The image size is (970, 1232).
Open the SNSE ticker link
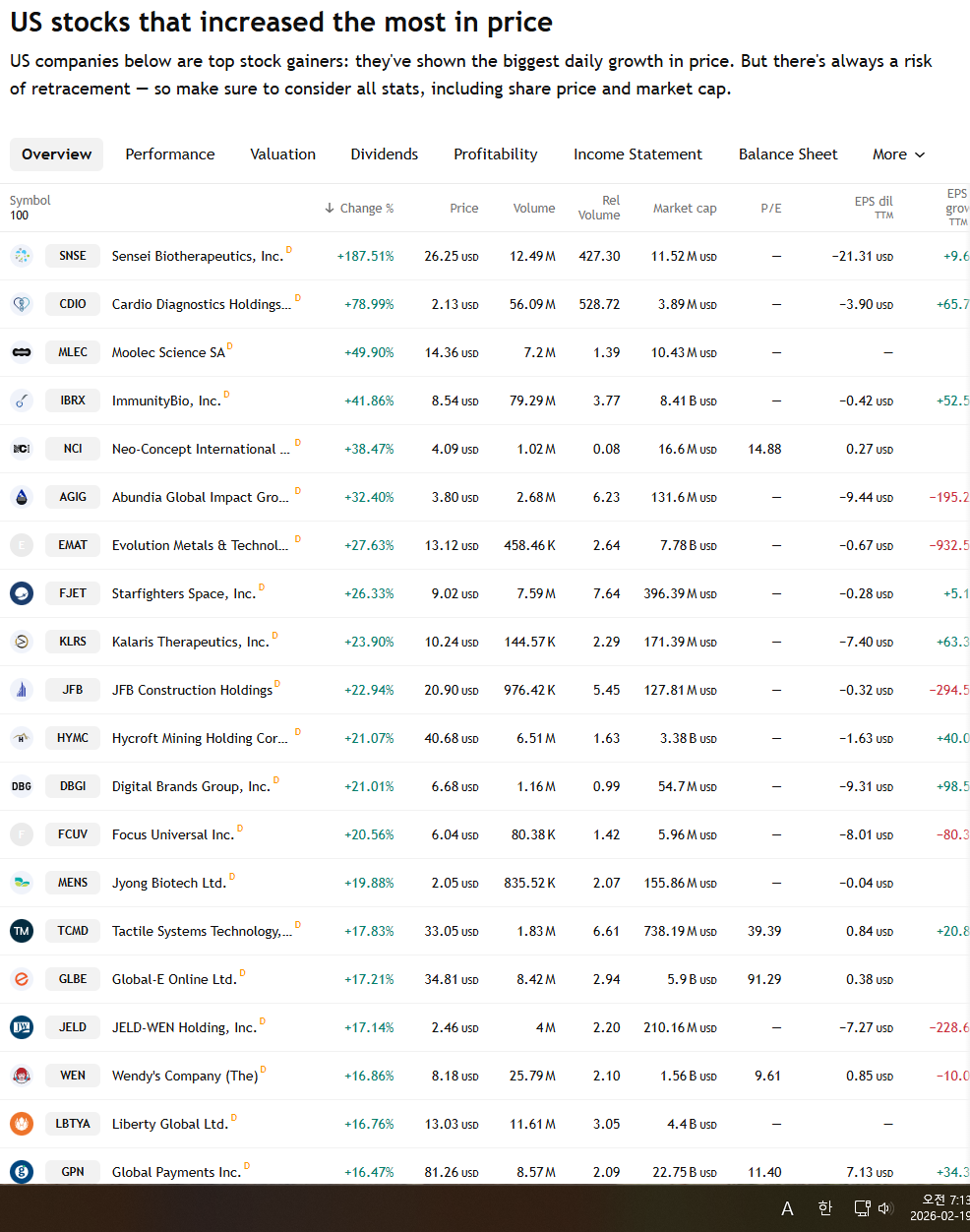pyautogui.click(x=73, y=256)
